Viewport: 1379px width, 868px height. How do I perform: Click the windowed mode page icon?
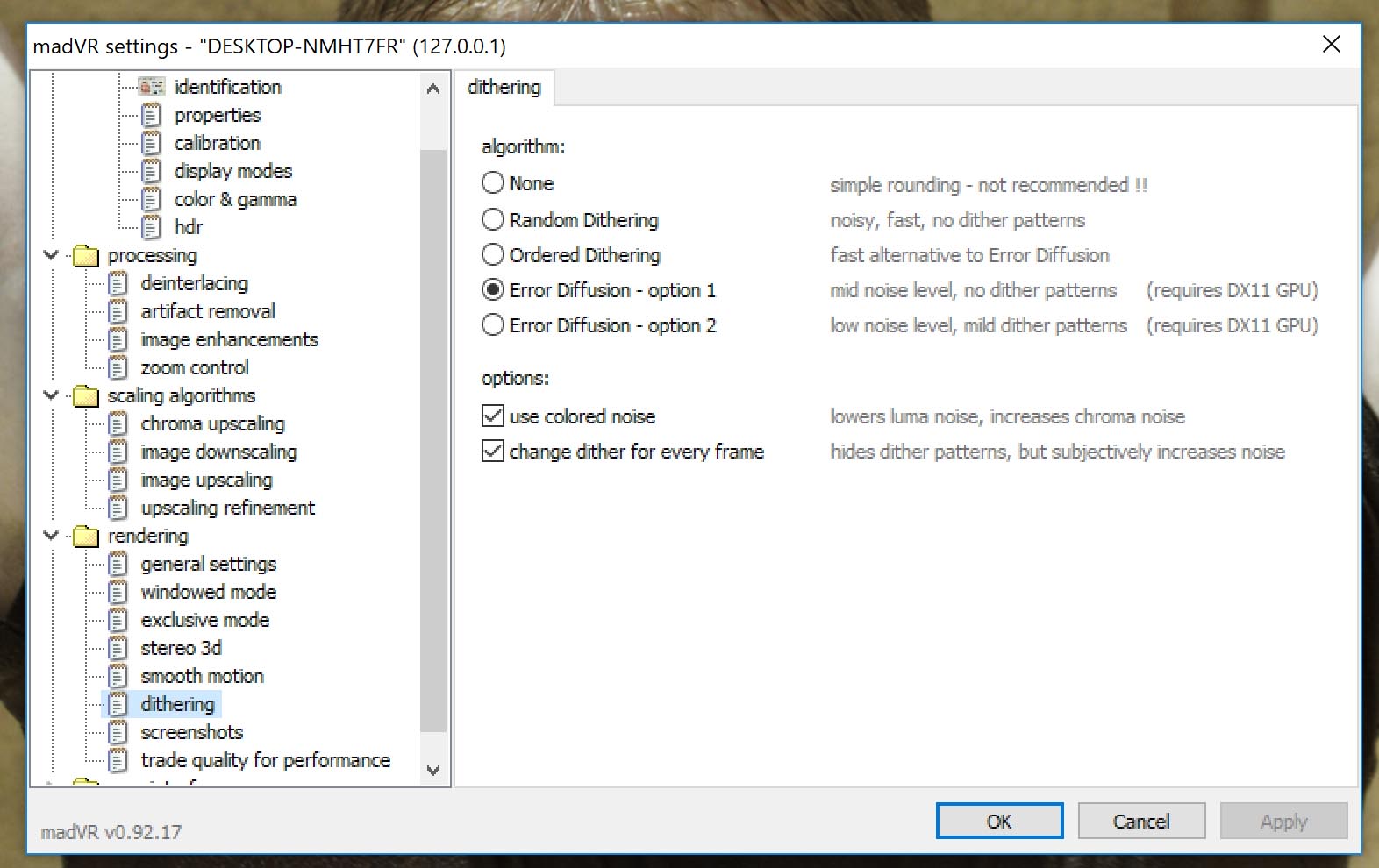click(118, 592)
